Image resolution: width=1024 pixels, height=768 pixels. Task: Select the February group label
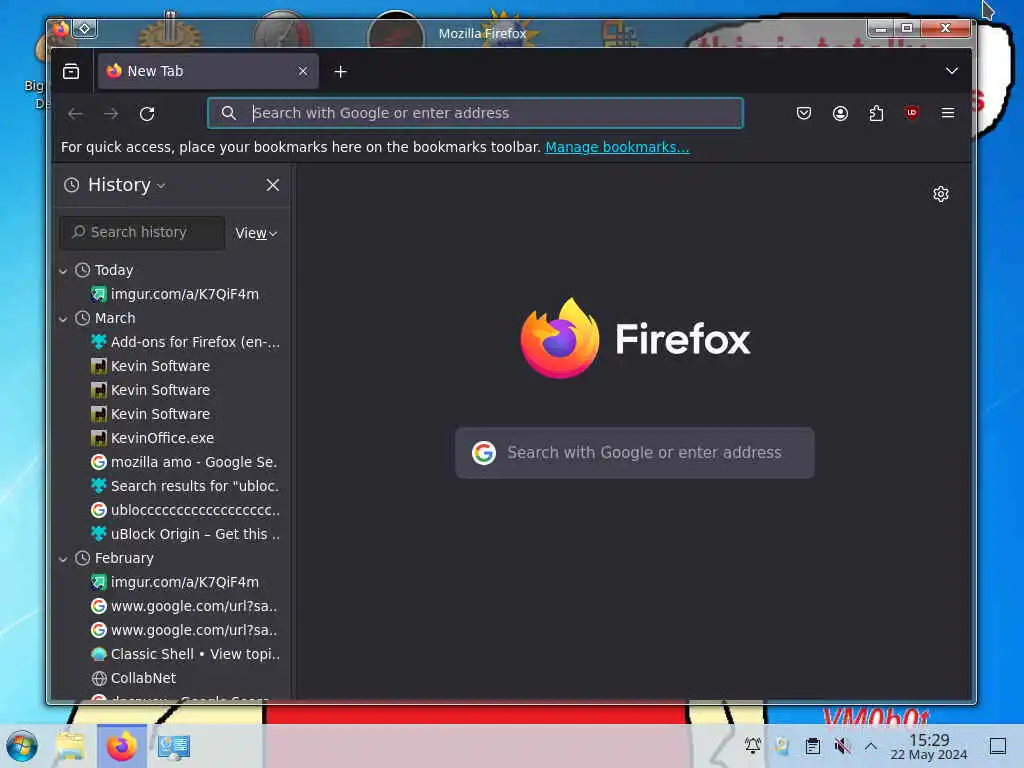tap(124, 558)
